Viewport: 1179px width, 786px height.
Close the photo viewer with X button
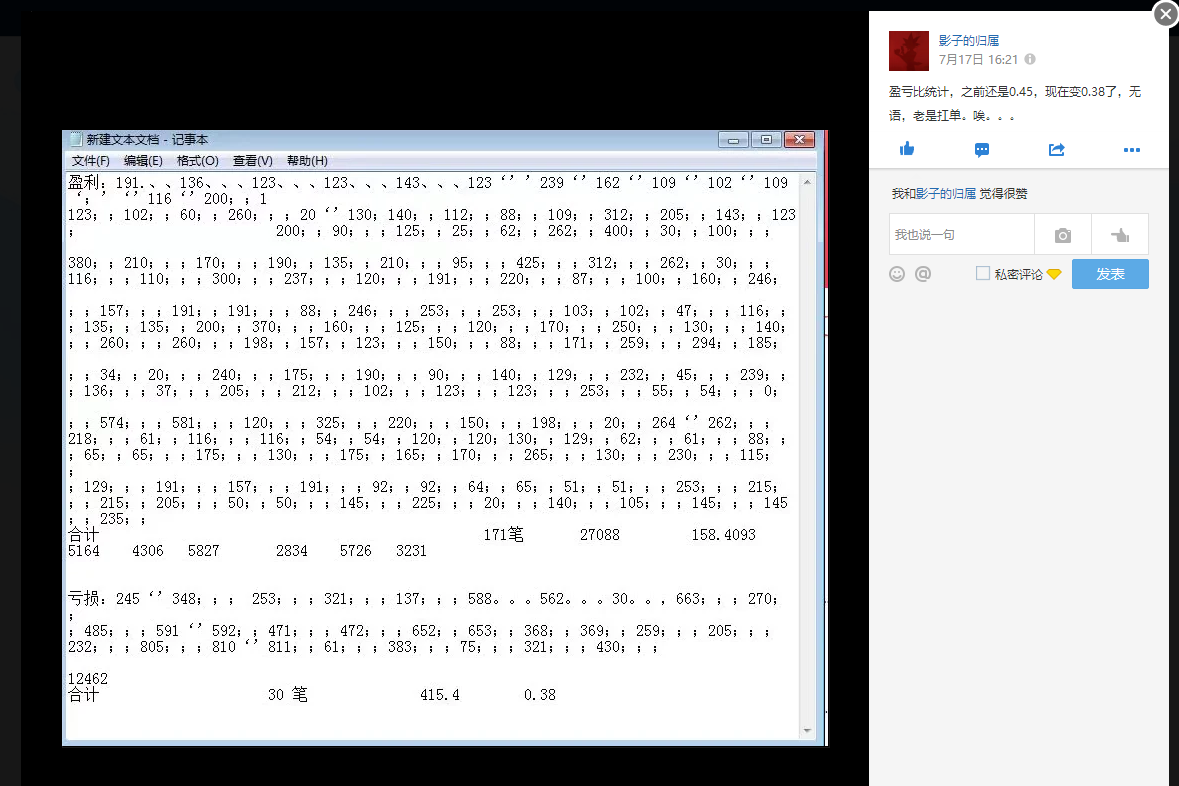point(1165,14)
